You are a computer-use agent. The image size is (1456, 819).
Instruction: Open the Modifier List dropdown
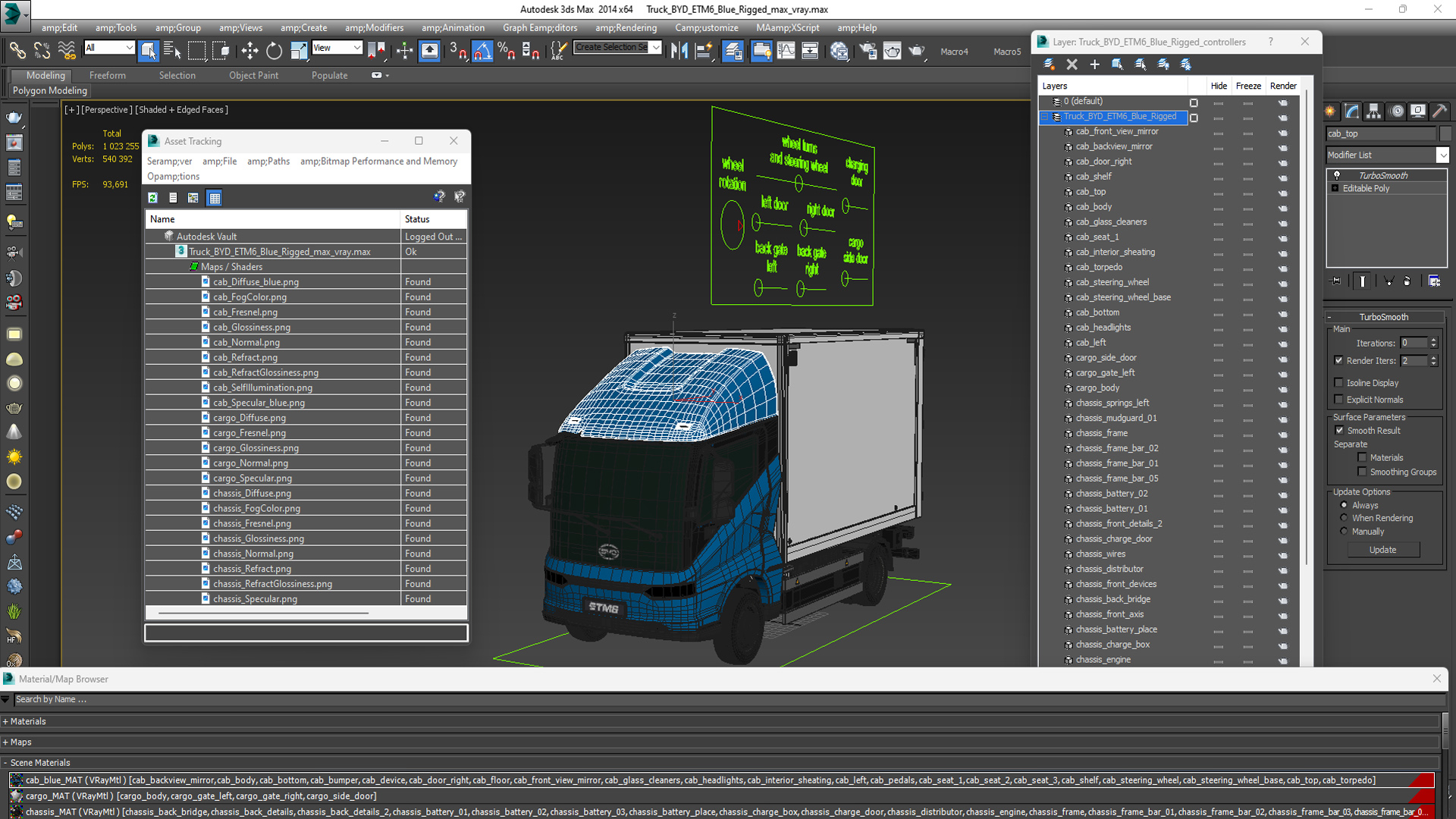click(1442, 155)
